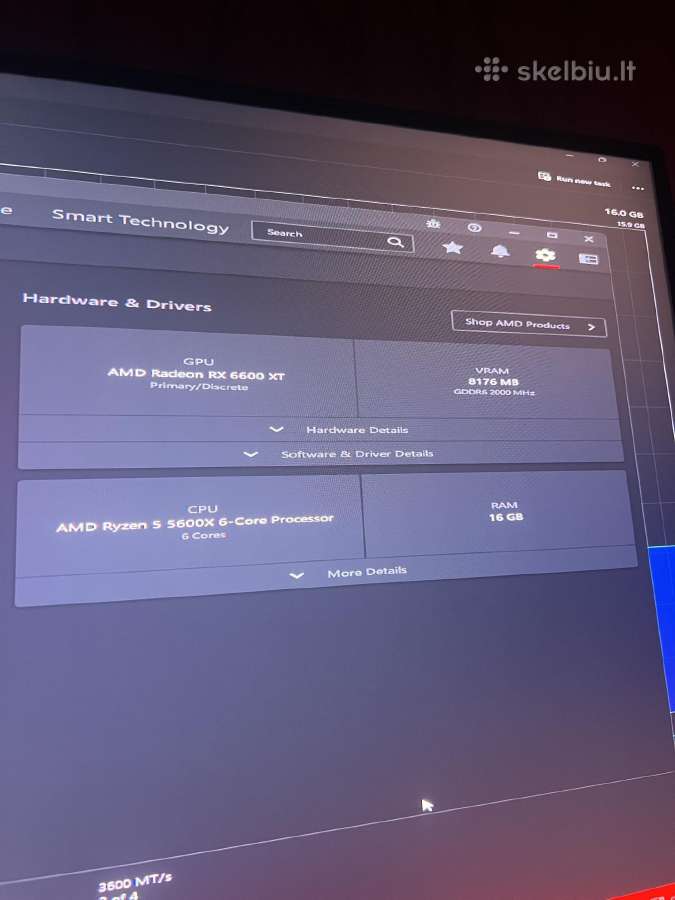The height and width of the screenshot is (900, 675).
Task: Open the help question mark icon
Action: [474, 227]
